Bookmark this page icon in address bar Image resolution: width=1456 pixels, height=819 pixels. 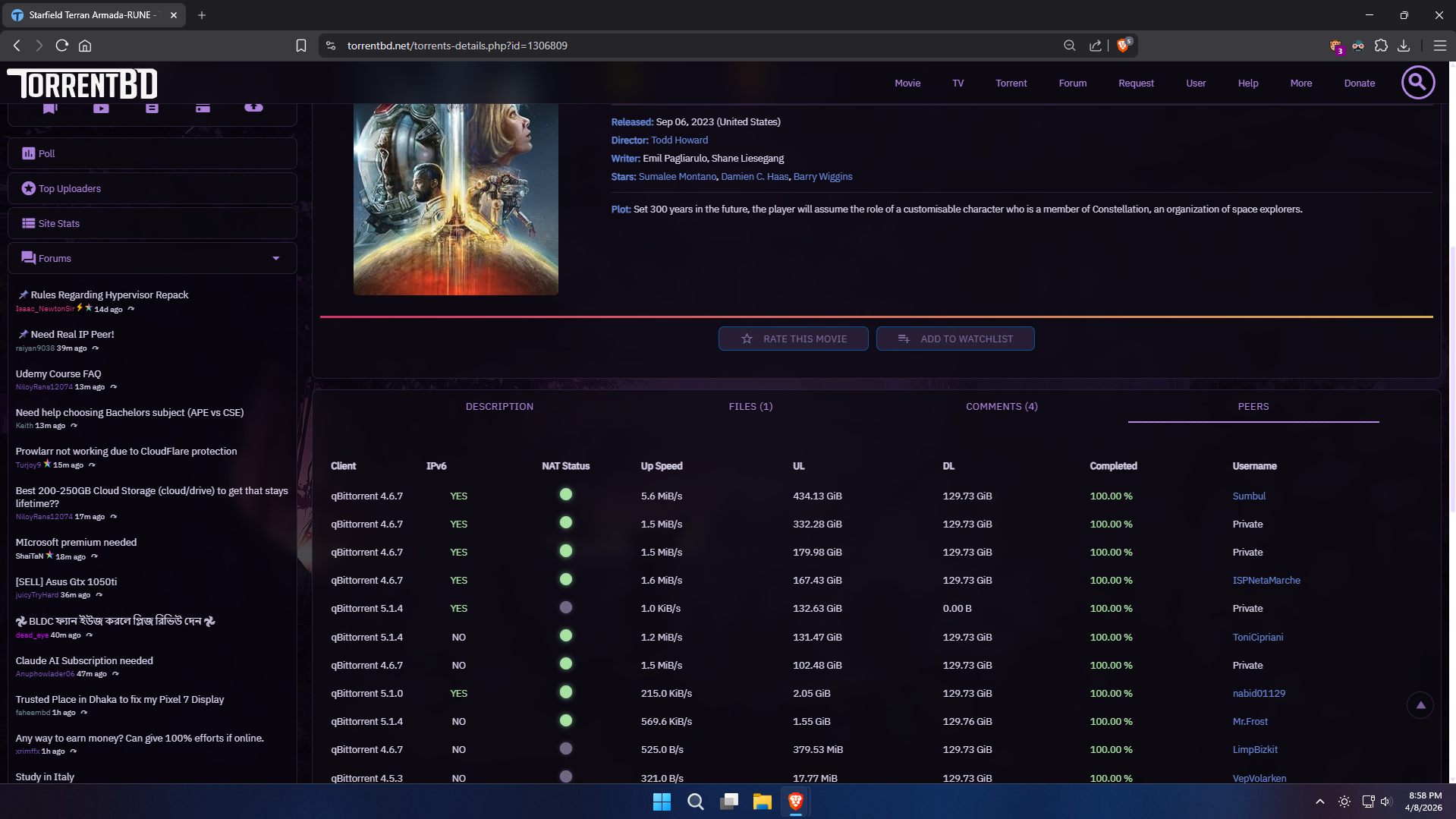(x=301, y=46)
